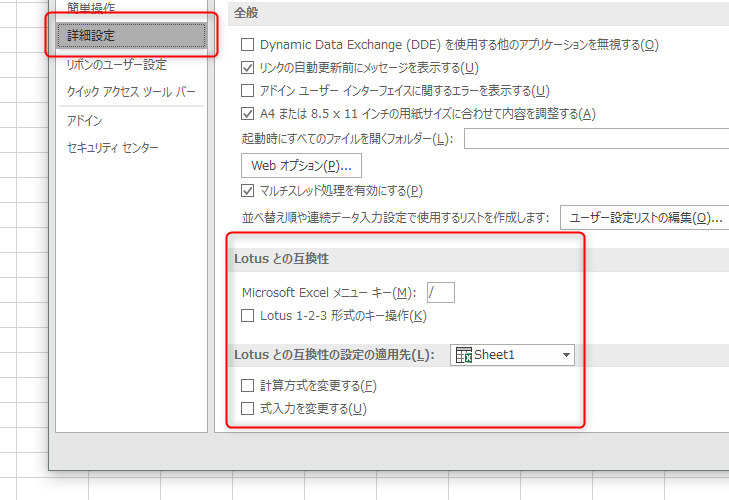Check 式入力を変更する option
The height and width of the screenshot is (500, 729).
(247, 408)
